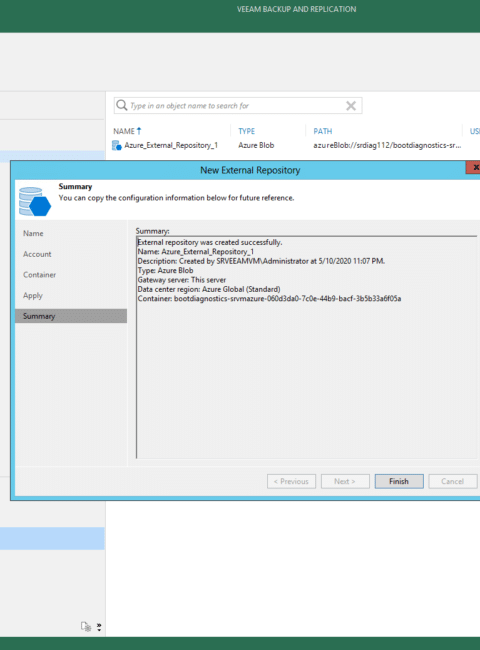Click the Next button
This screenshot has width=480, height=650.
click(x=345, y=481)
